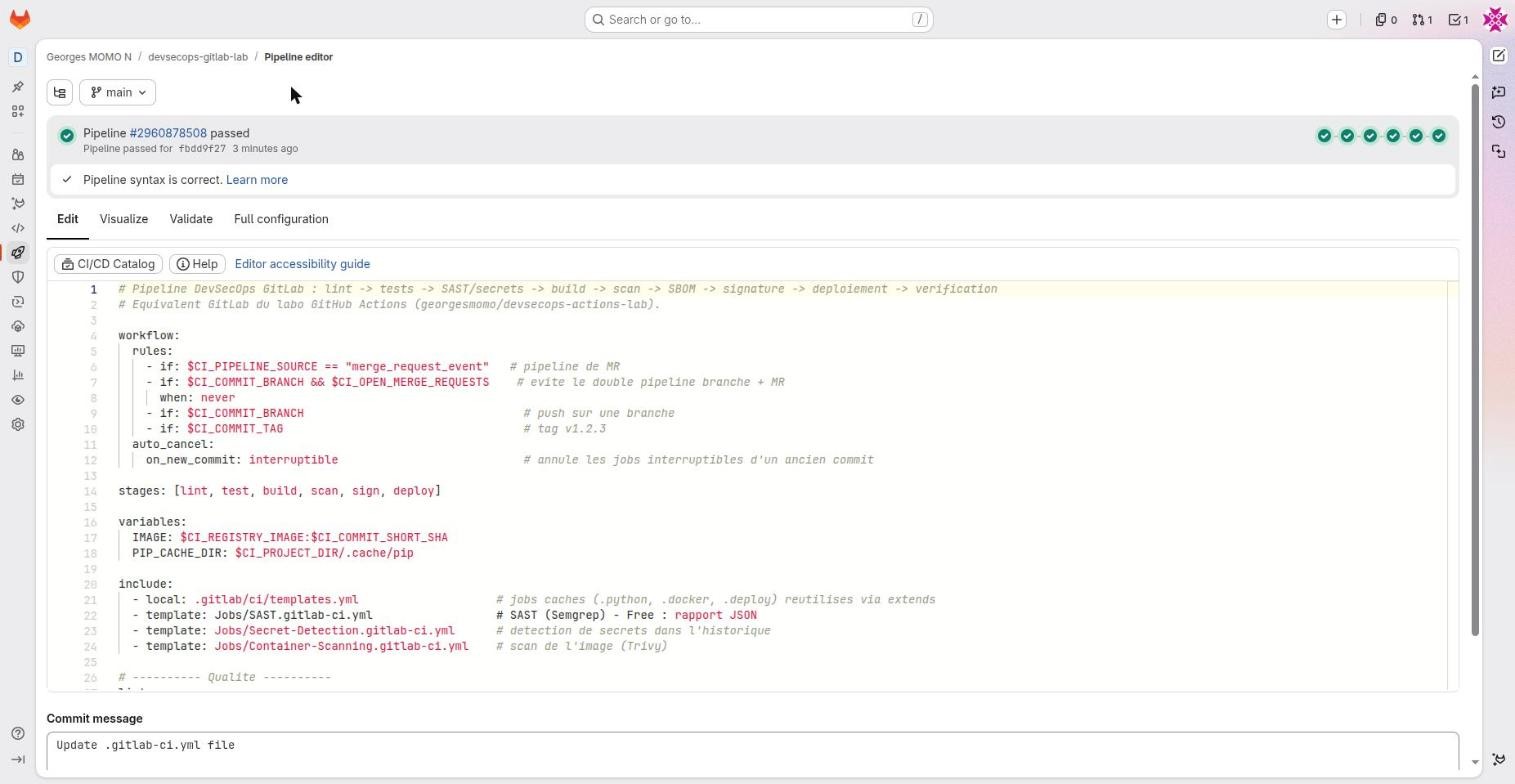The image size is (1515, 784).
Task: Expand the main branch selector dropdown
Action: (118, 92)
